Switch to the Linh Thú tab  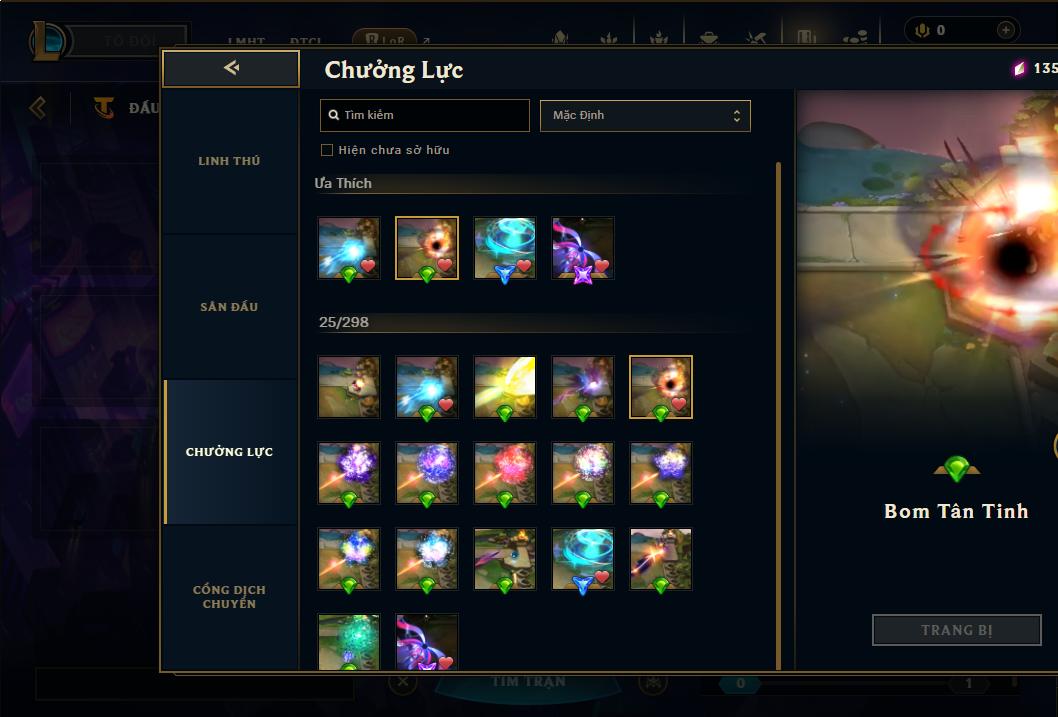229,161
